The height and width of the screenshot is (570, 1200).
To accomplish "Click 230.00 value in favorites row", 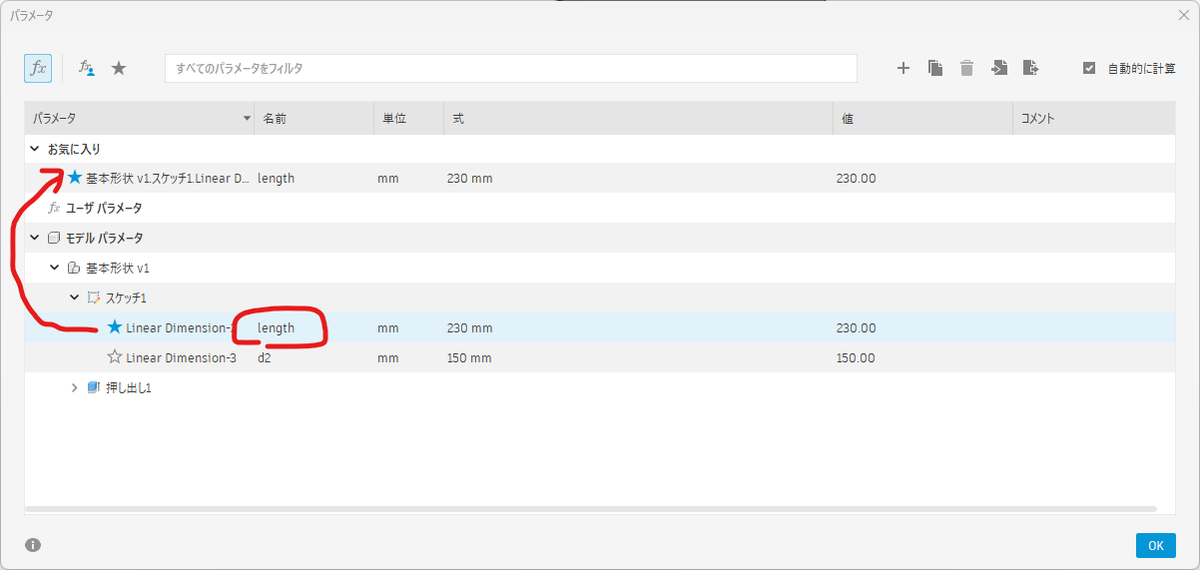I will click(856, 178).
